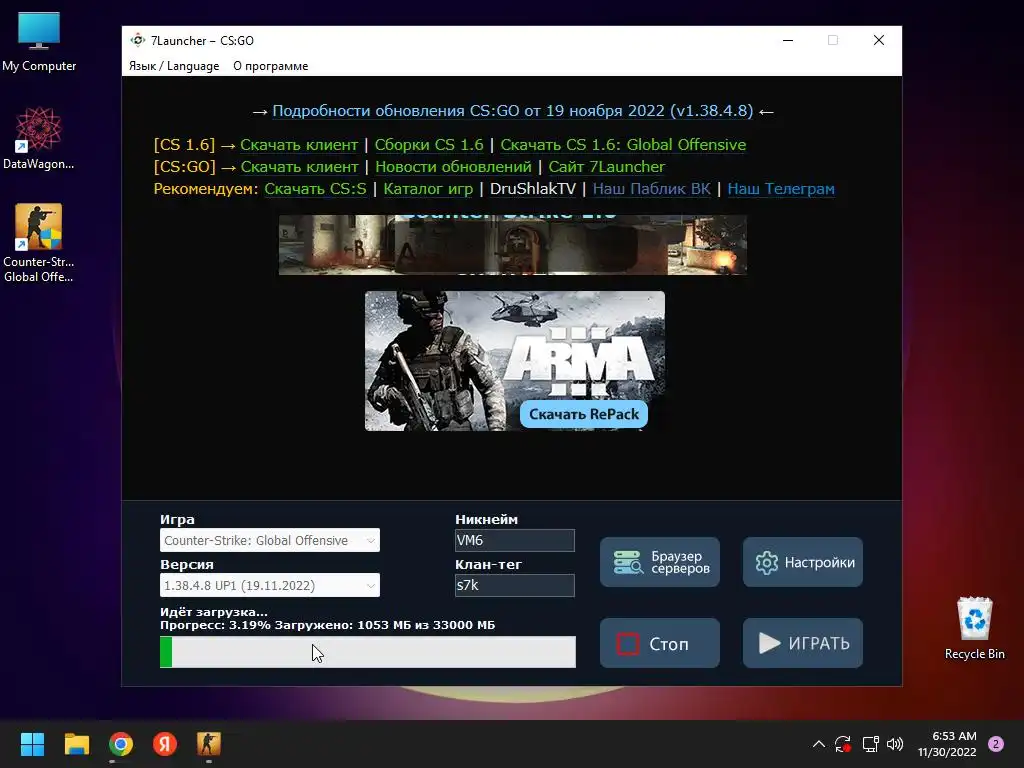This screenshot has height=768, width=1024.
Task: Open Yandex Browser from the taskbar
Action: [x=165, y=744]
